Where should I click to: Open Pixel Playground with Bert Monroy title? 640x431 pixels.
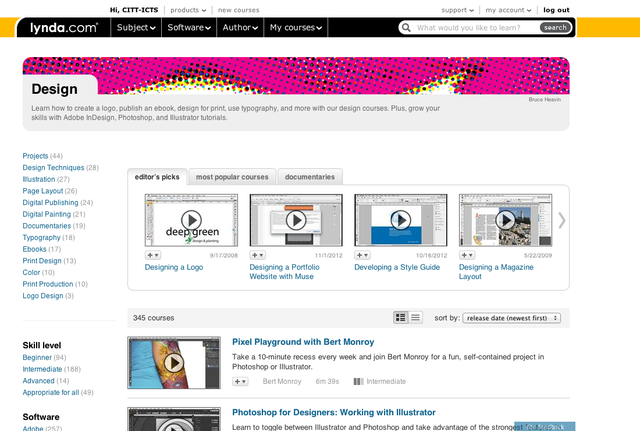click(x=303, y=342)
